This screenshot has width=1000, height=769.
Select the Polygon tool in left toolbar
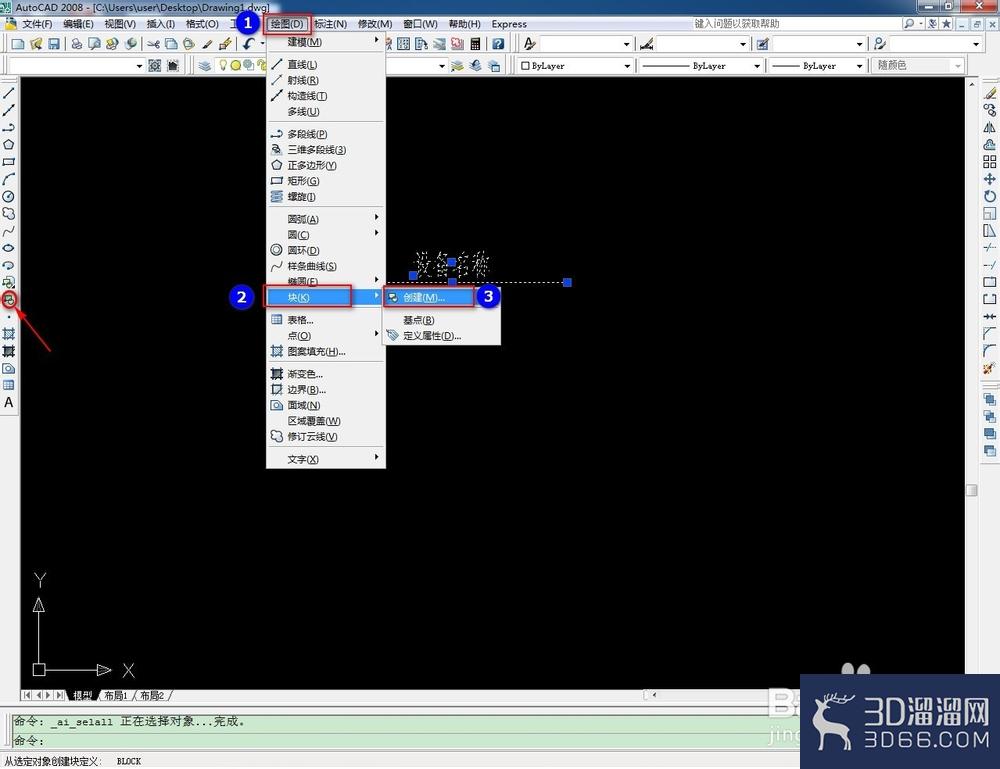pyautogui.click(x=9, y=145)
